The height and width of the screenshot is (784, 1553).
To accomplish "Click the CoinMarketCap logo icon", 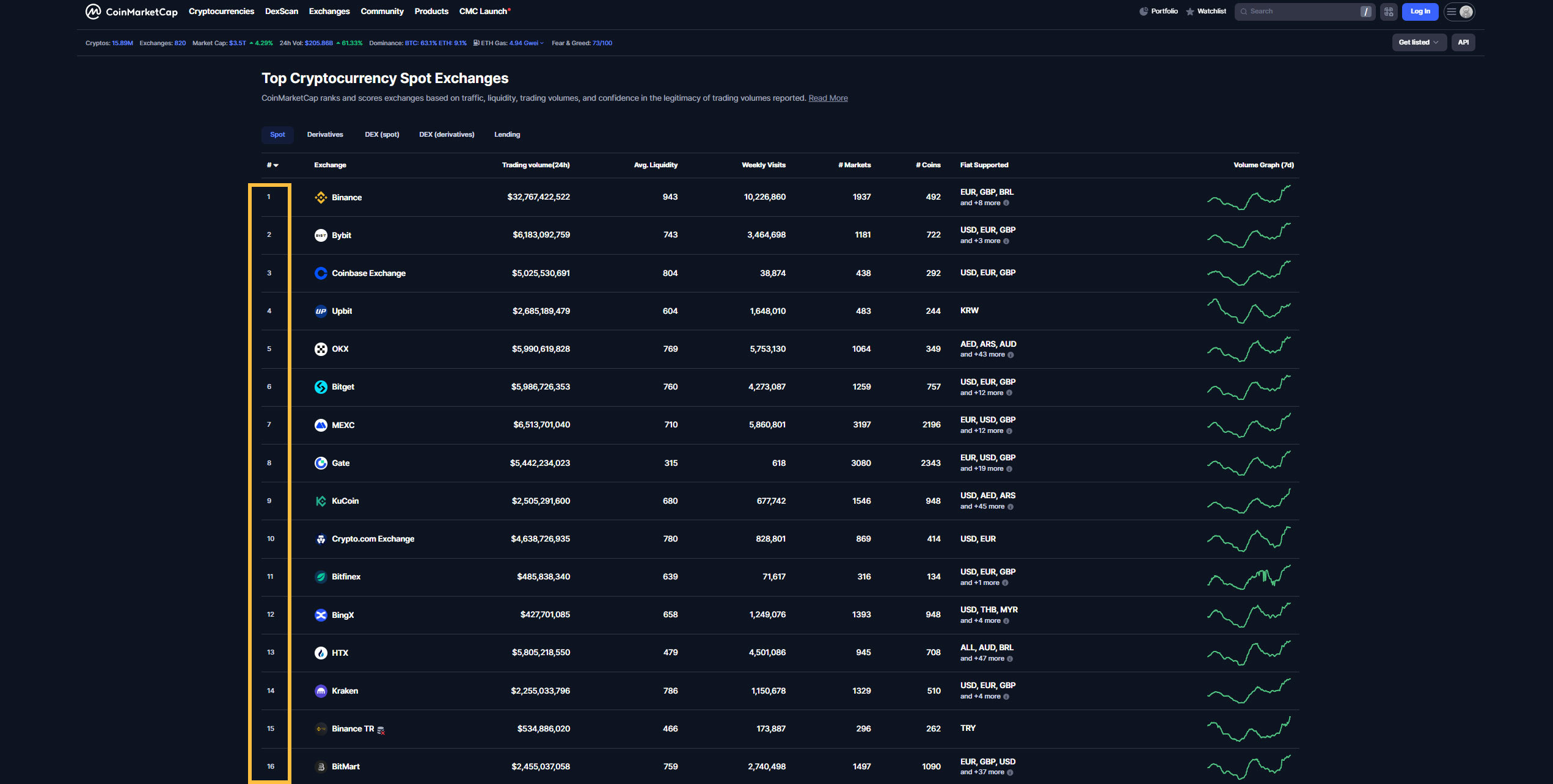I will [x=93, y=12].
